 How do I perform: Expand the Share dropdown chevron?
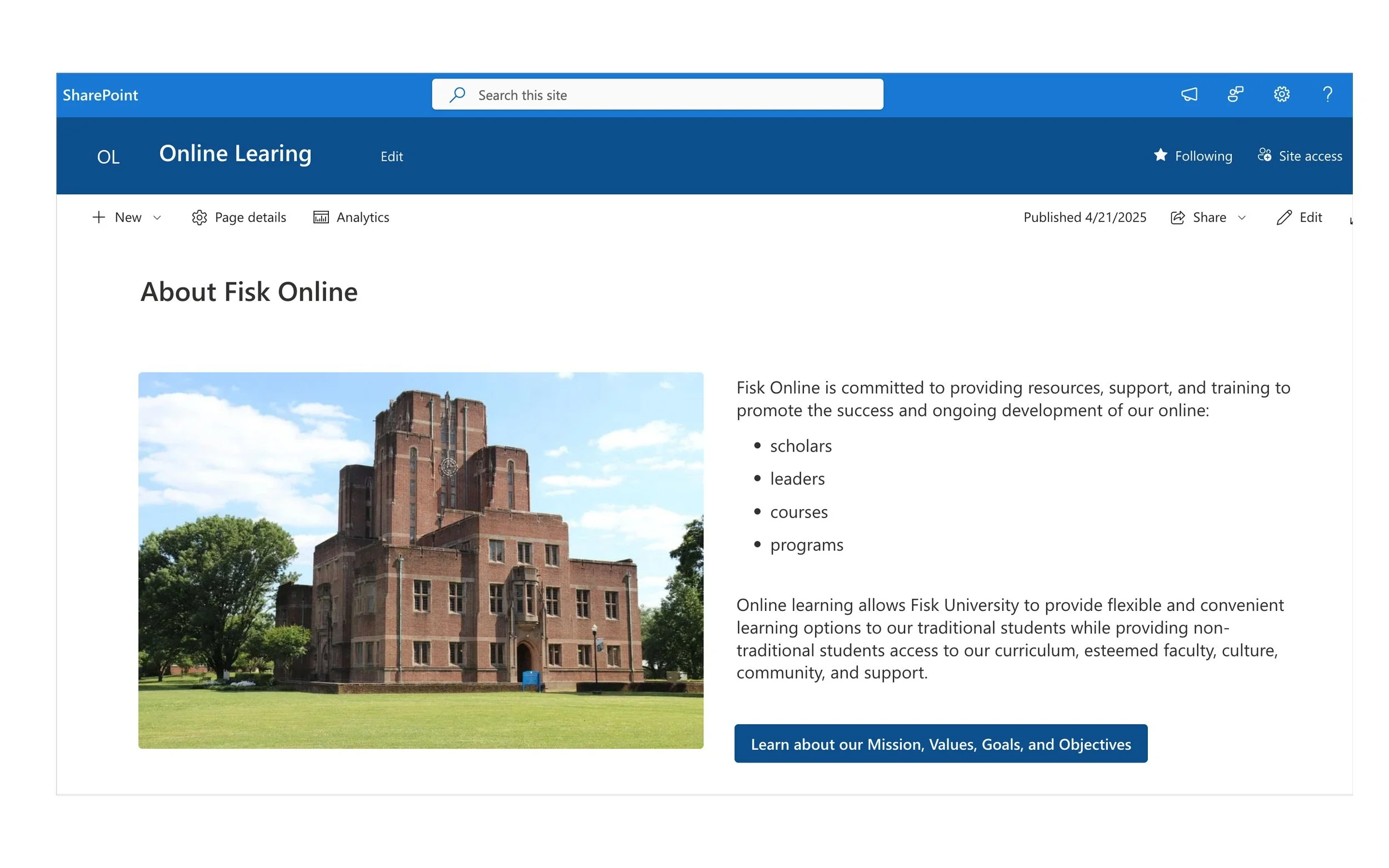[x=1241, y=218]
